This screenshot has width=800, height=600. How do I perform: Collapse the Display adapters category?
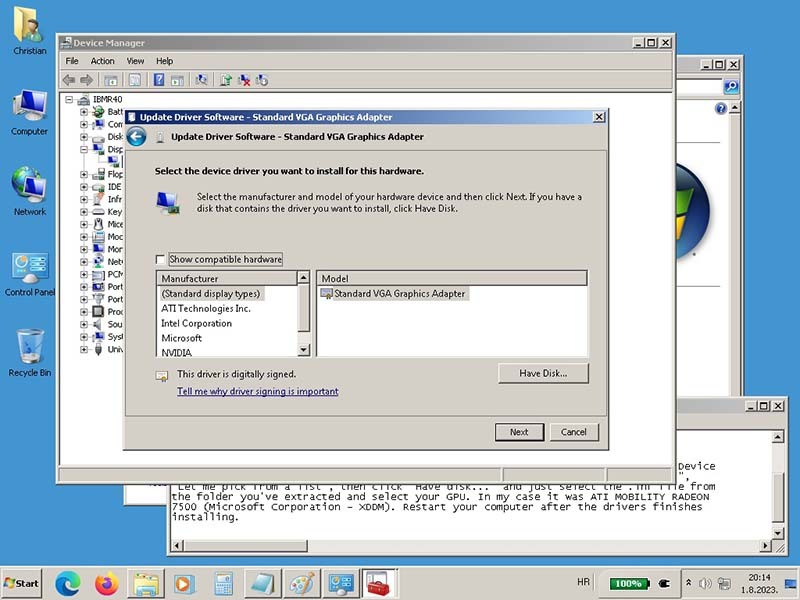[84, 149]
